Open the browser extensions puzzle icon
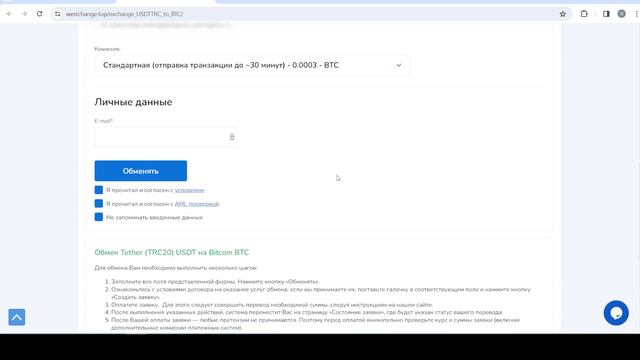This screenshot has width=640, height=360. coord(584,14)
